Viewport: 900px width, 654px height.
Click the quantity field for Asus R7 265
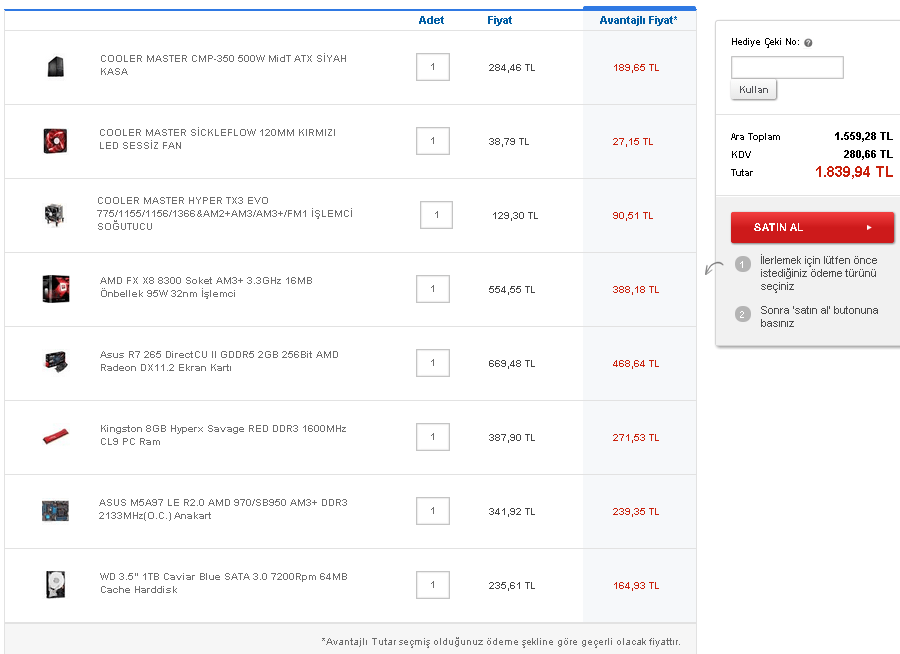click(x=433, y=363)
